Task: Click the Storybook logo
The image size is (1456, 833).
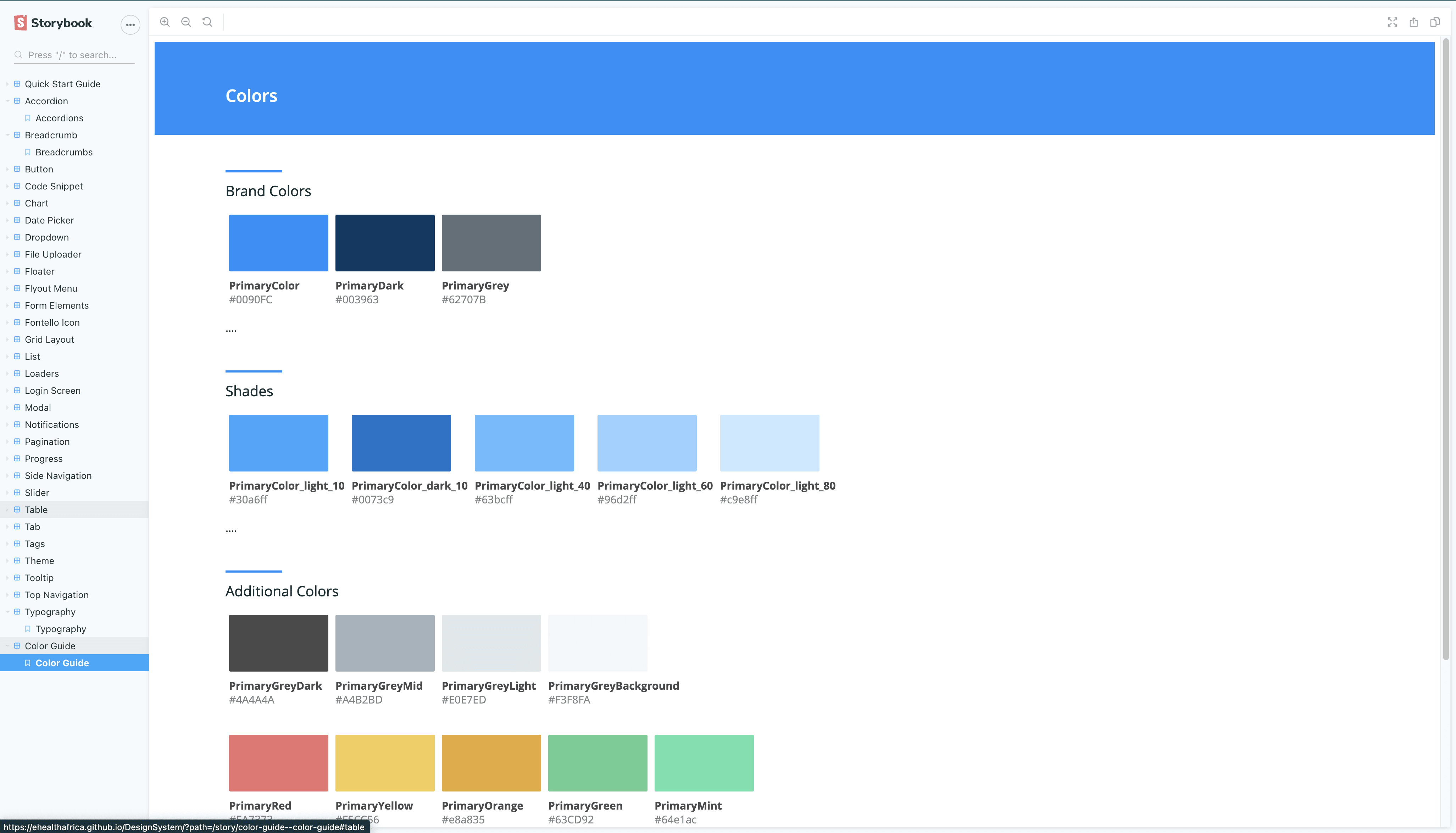Action: point(53,23)
